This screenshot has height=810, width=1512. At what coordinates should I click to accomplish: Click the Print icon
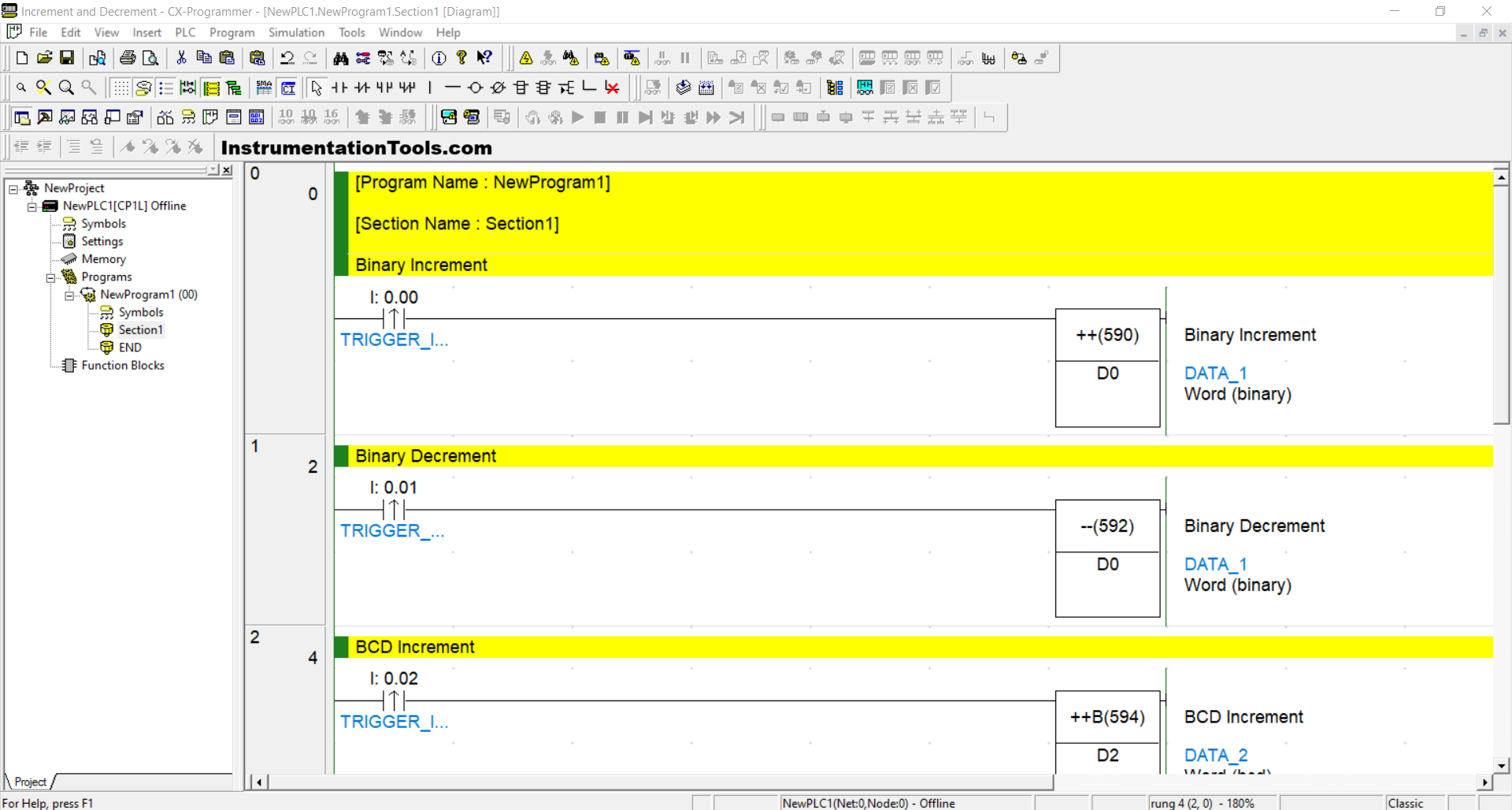coord(128,58)
